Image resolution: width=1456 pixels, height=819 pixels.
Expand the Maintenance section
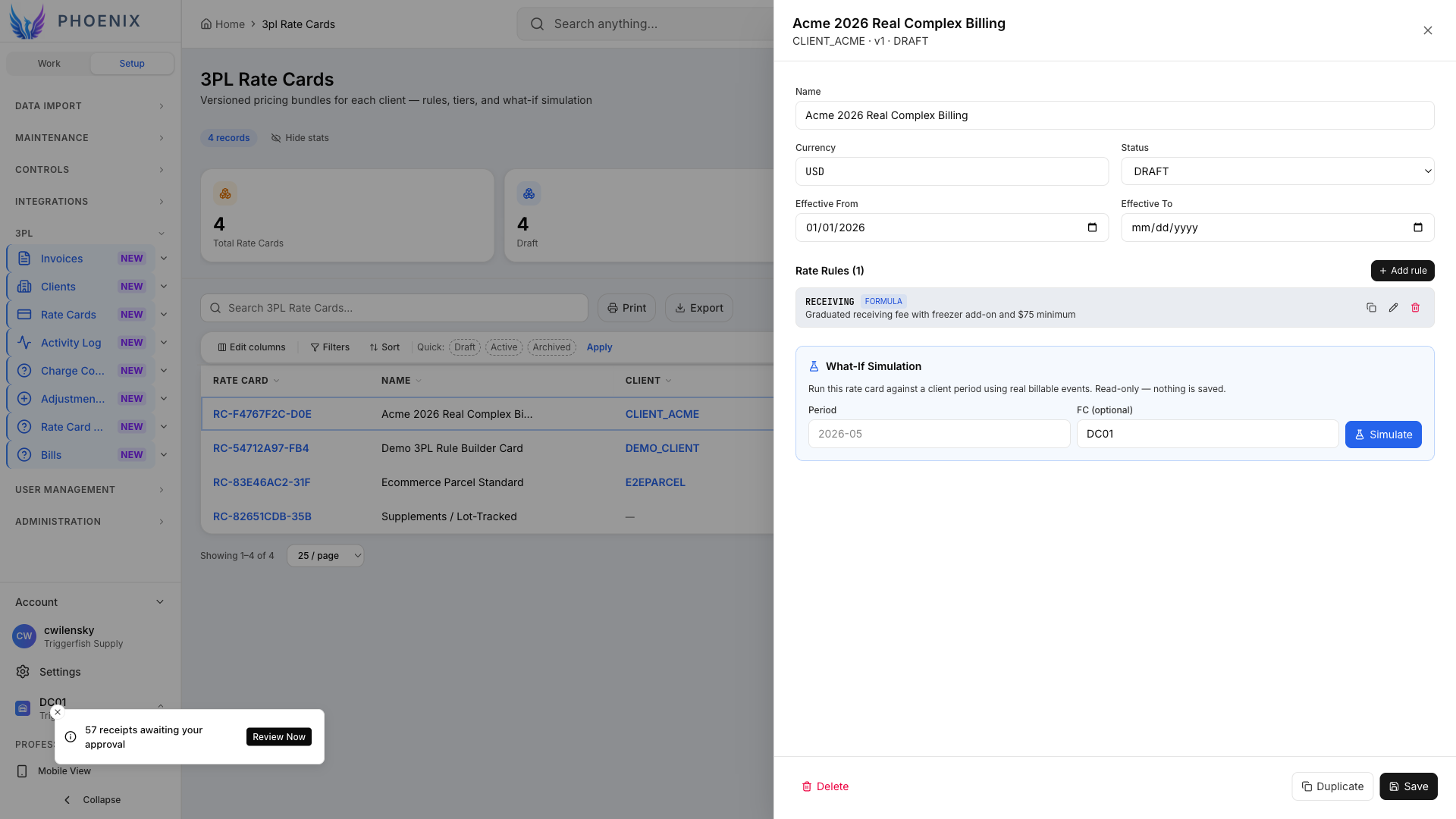pos(89,138)
